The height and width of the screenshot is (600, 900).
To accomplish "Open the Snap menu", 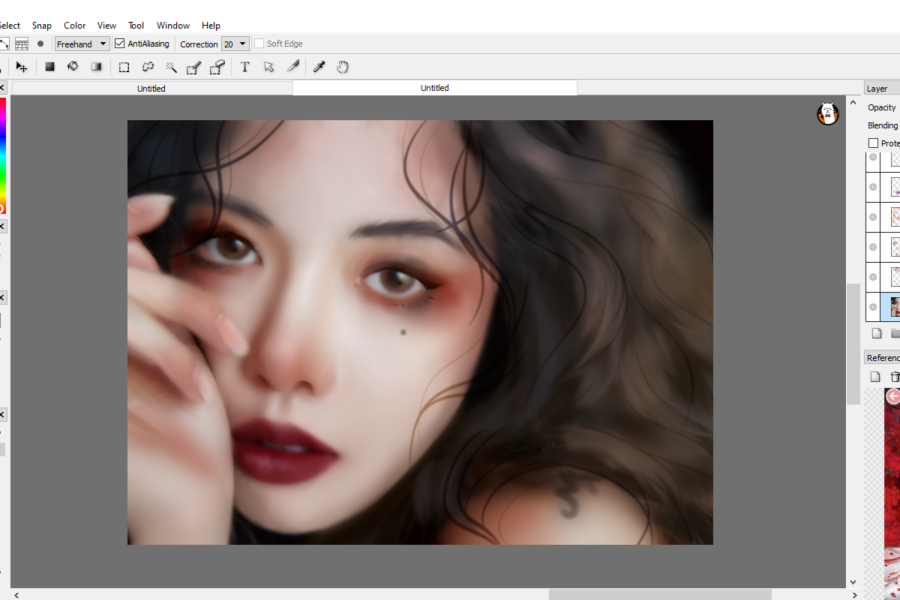I will 41,25.
